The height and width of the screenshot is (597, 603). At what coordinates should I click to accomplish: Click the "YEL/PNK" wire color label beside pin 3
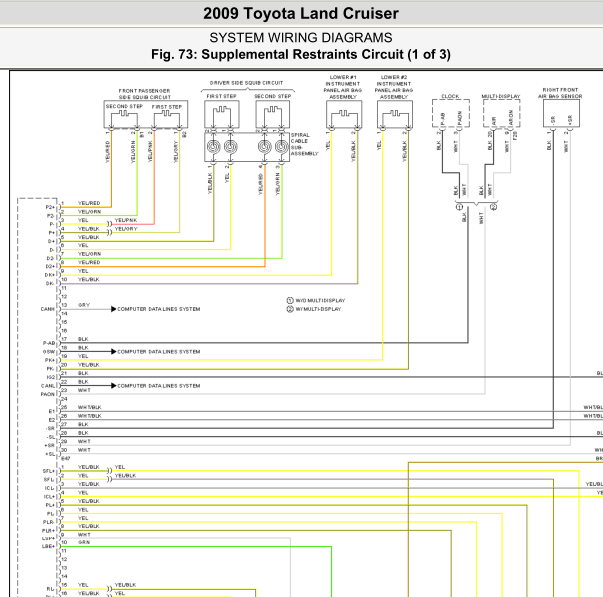(126, 220)
